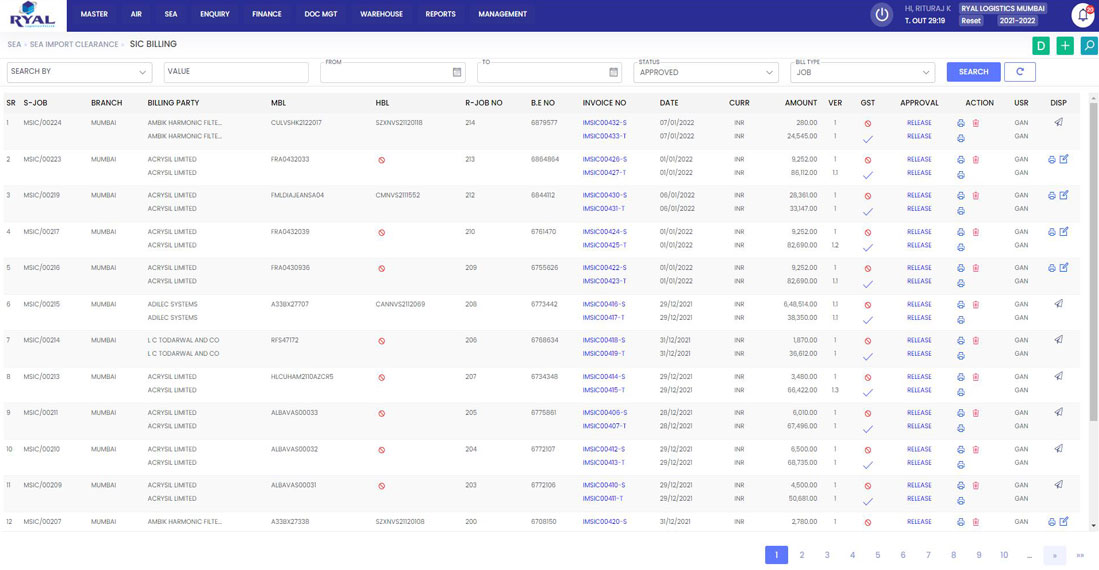Click DISP edit icon for MSIC/00207
Screen dimensions: 1099x570
tap(1064, 522)
